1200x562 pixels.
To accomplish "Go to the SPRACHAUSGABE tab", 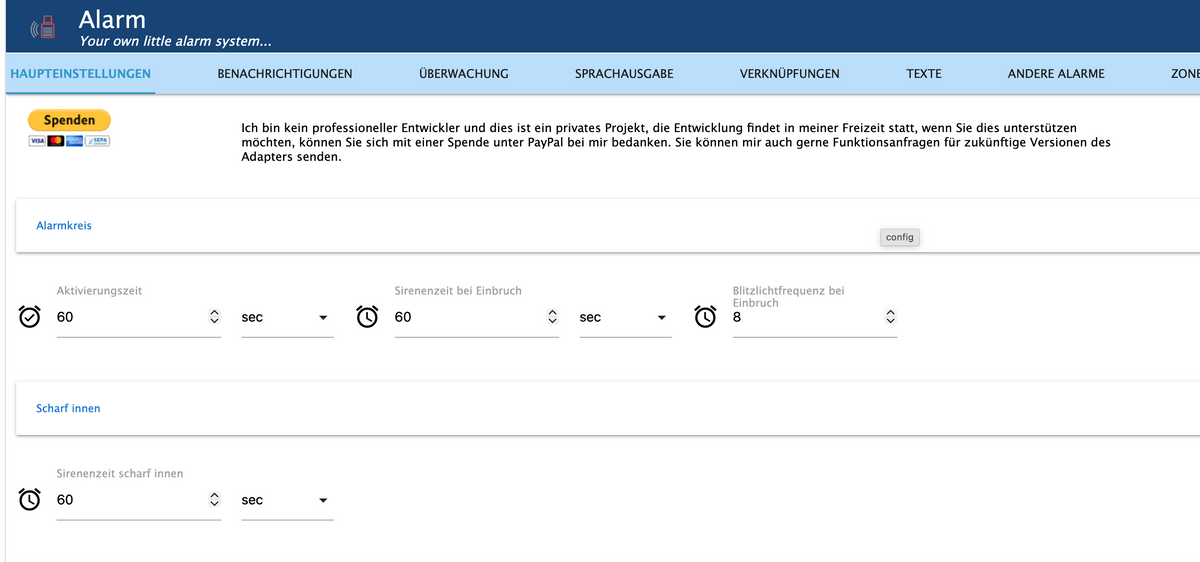I will (x=624, y=74).
